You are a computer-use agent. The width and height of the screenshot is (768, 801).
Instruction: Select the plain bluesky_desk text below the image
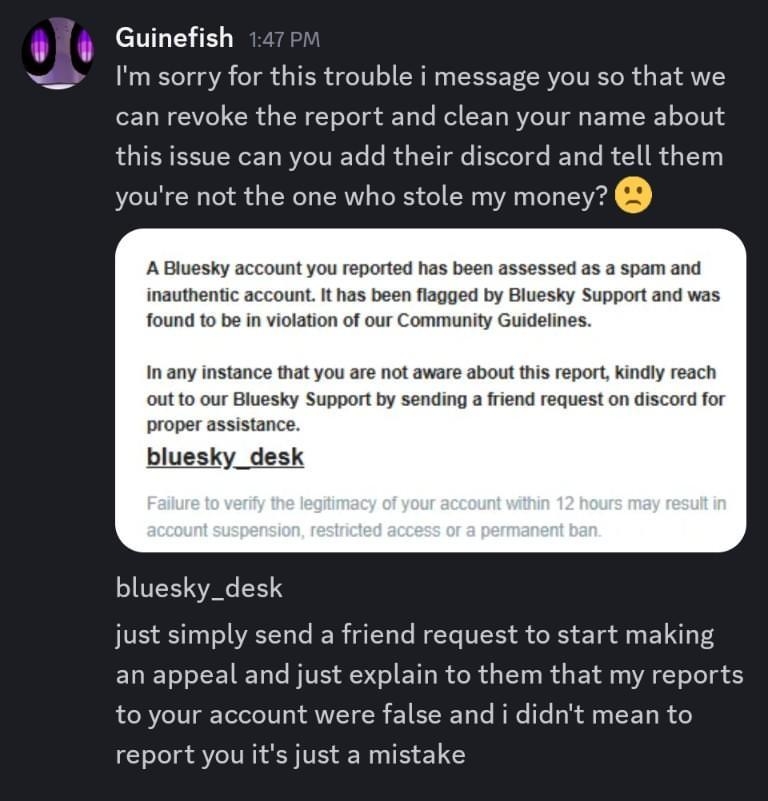199,588
